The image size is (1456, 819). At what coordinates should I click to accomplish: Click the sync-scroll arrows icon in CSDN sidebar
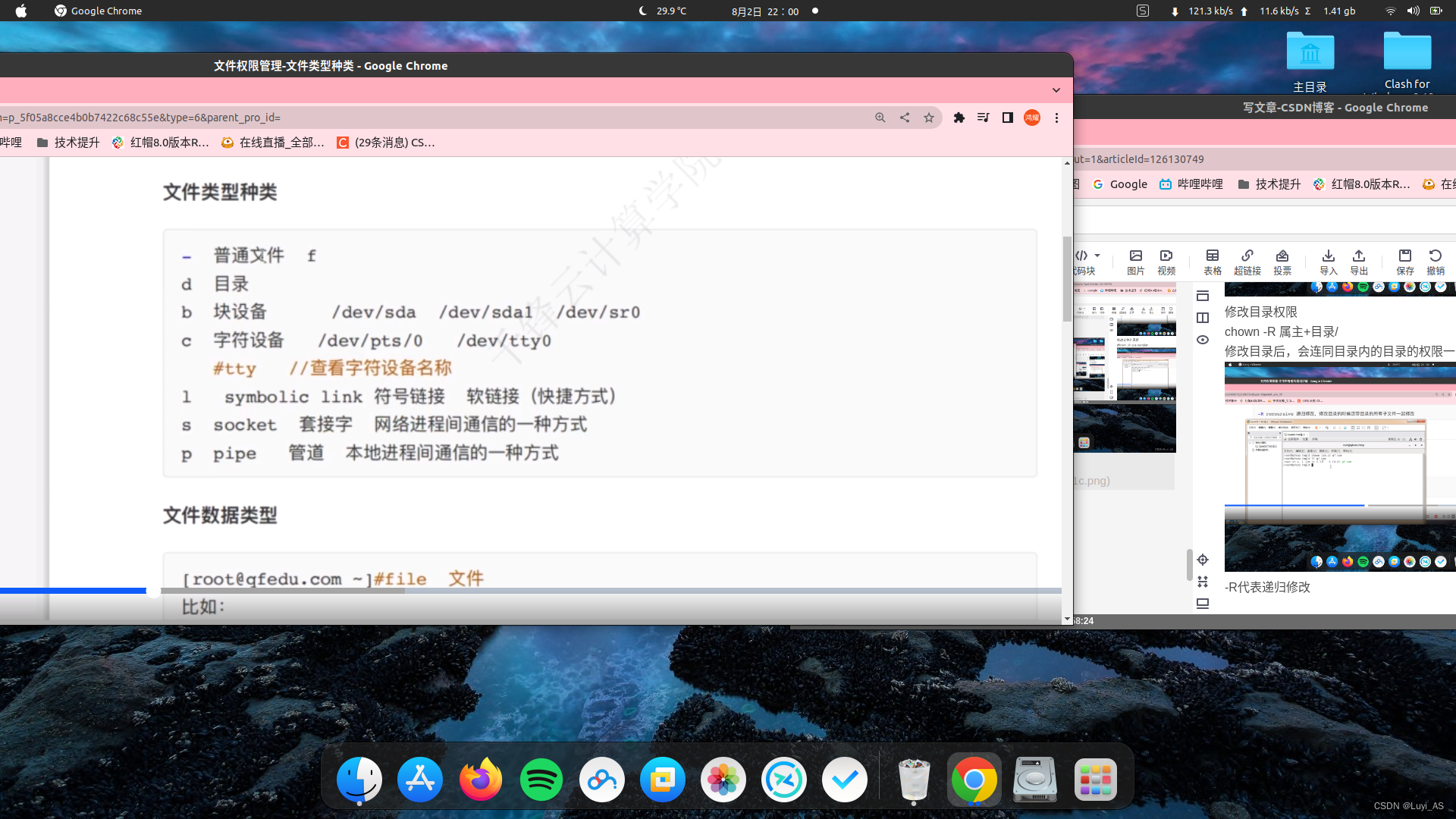pyautogui.click(x=1203, y=582)
